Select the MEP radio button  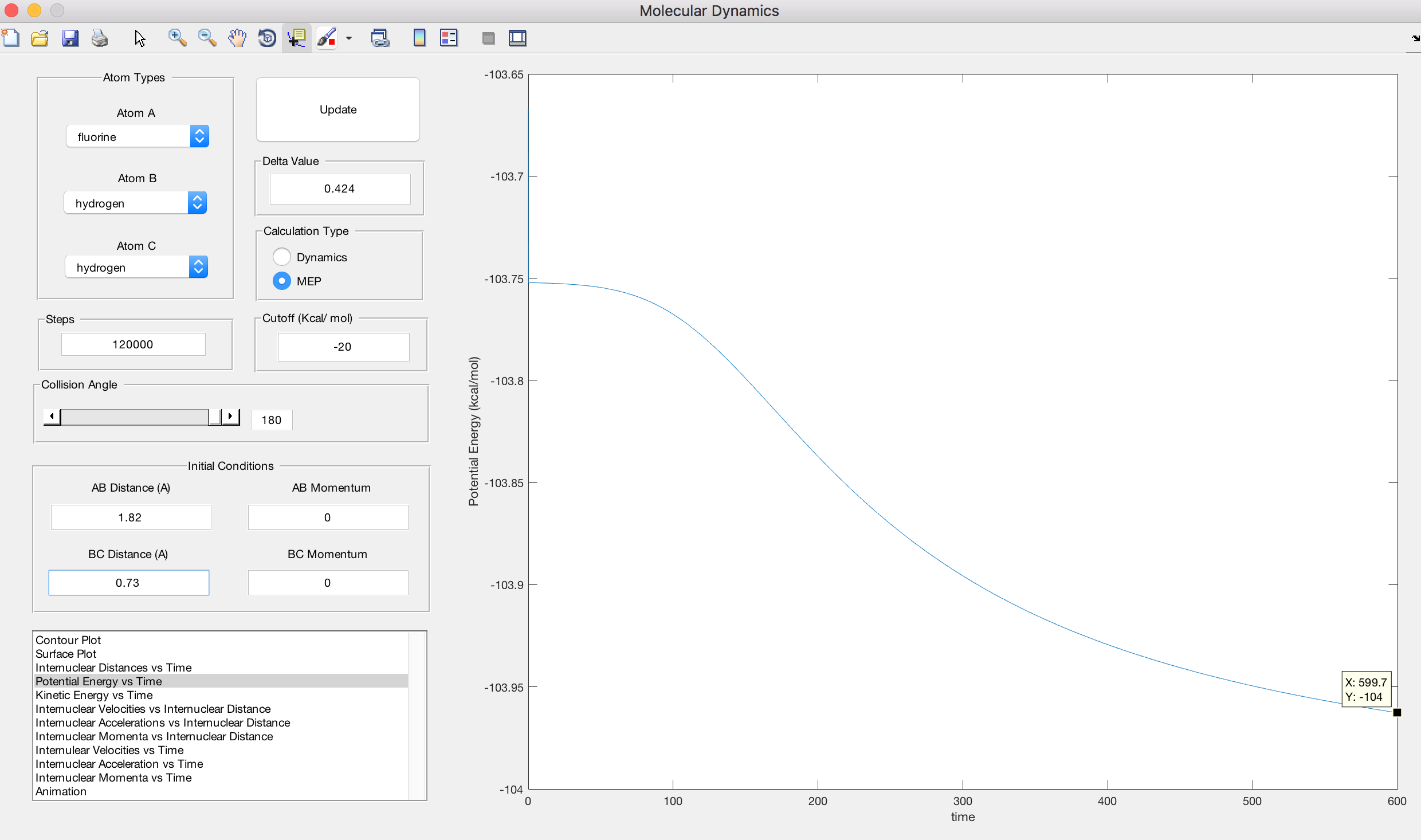282,281
